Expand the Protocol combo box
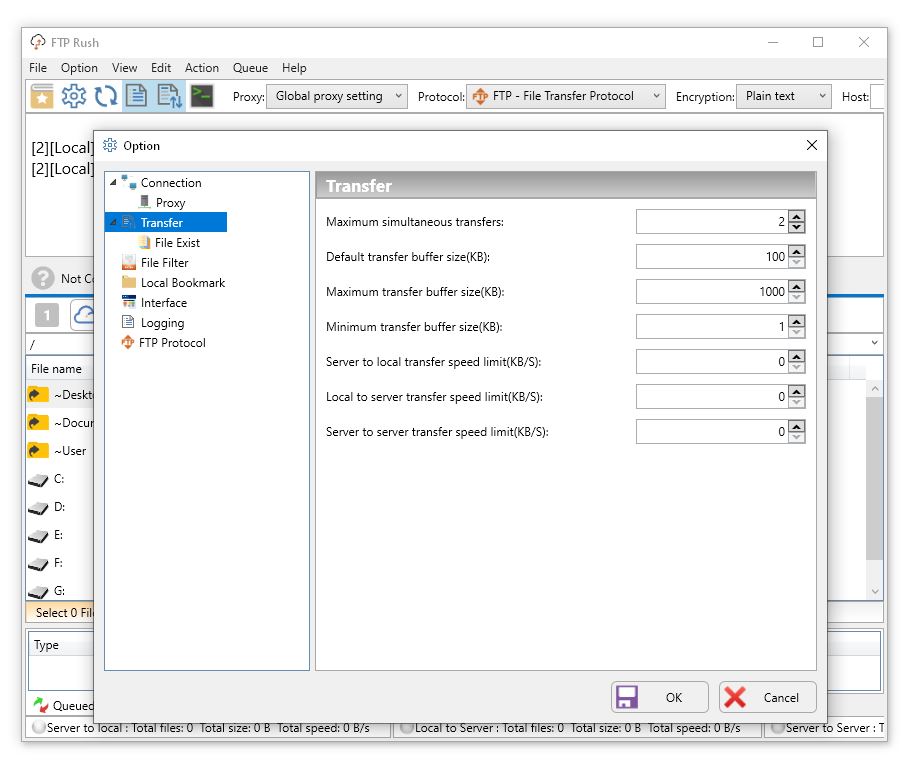 [x=565, y=97]
